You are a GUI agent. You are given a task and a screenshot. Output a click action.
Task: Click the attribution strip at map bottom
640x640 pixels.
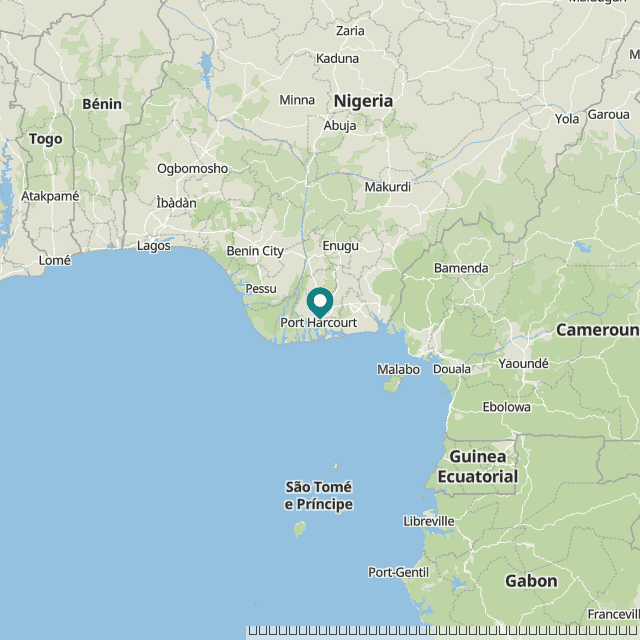point(444,631)
